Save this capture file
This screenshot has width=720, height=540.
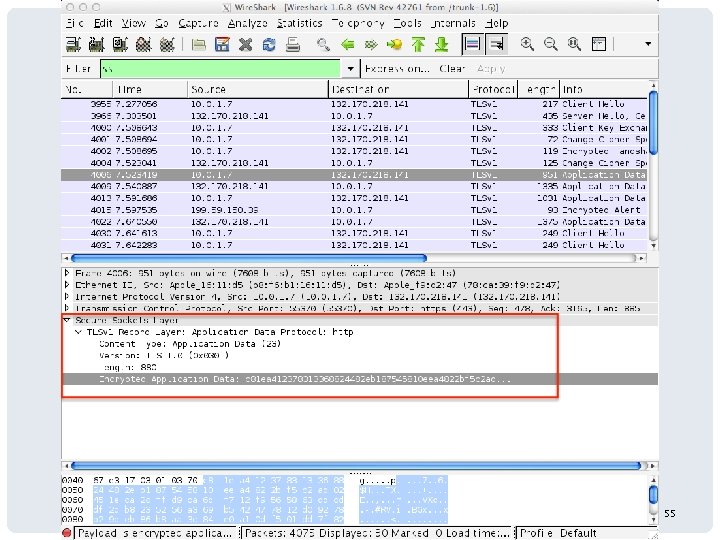222,45
